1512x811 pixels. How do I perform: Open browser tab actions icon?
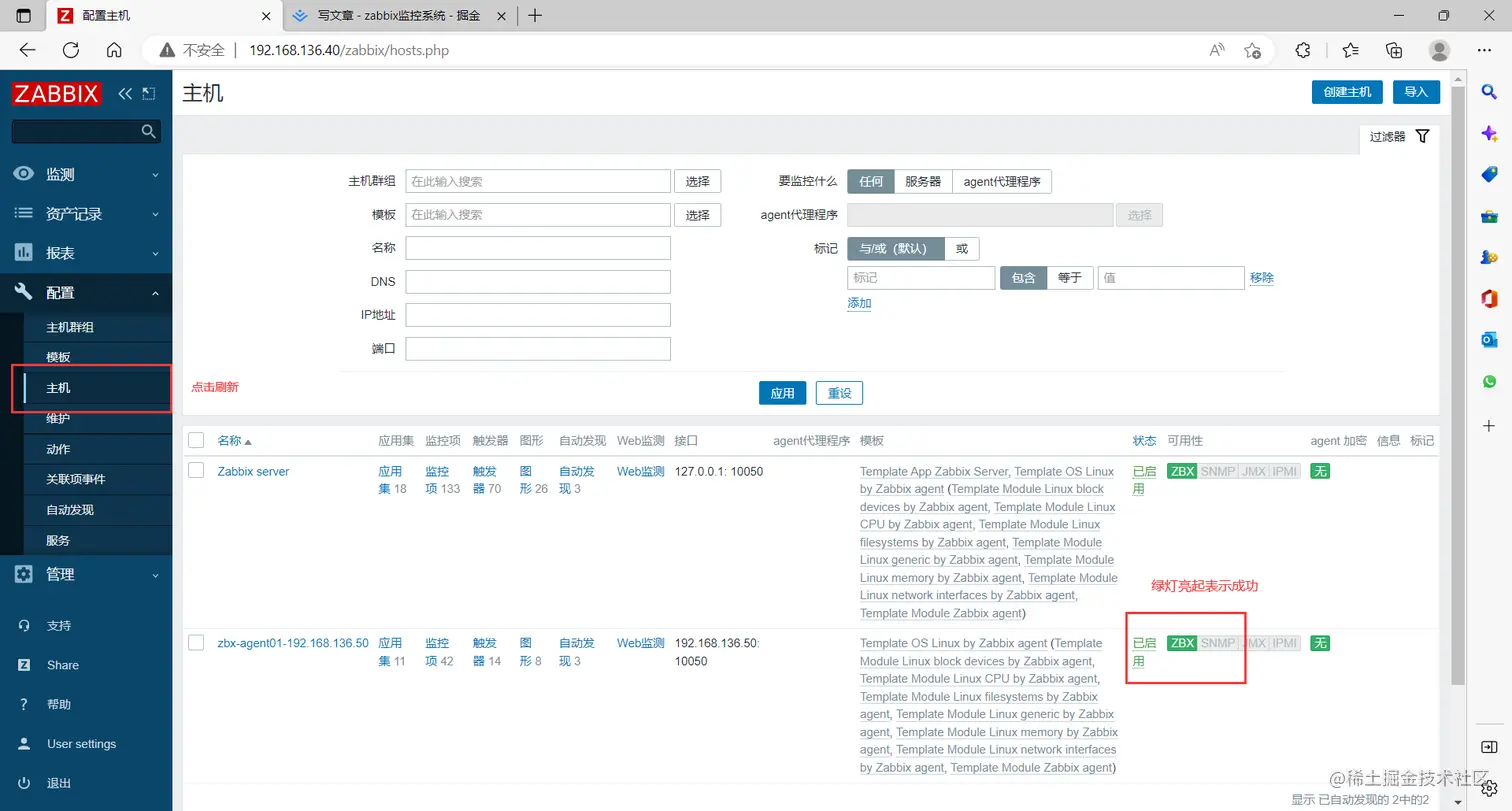(x=23, y=16)
